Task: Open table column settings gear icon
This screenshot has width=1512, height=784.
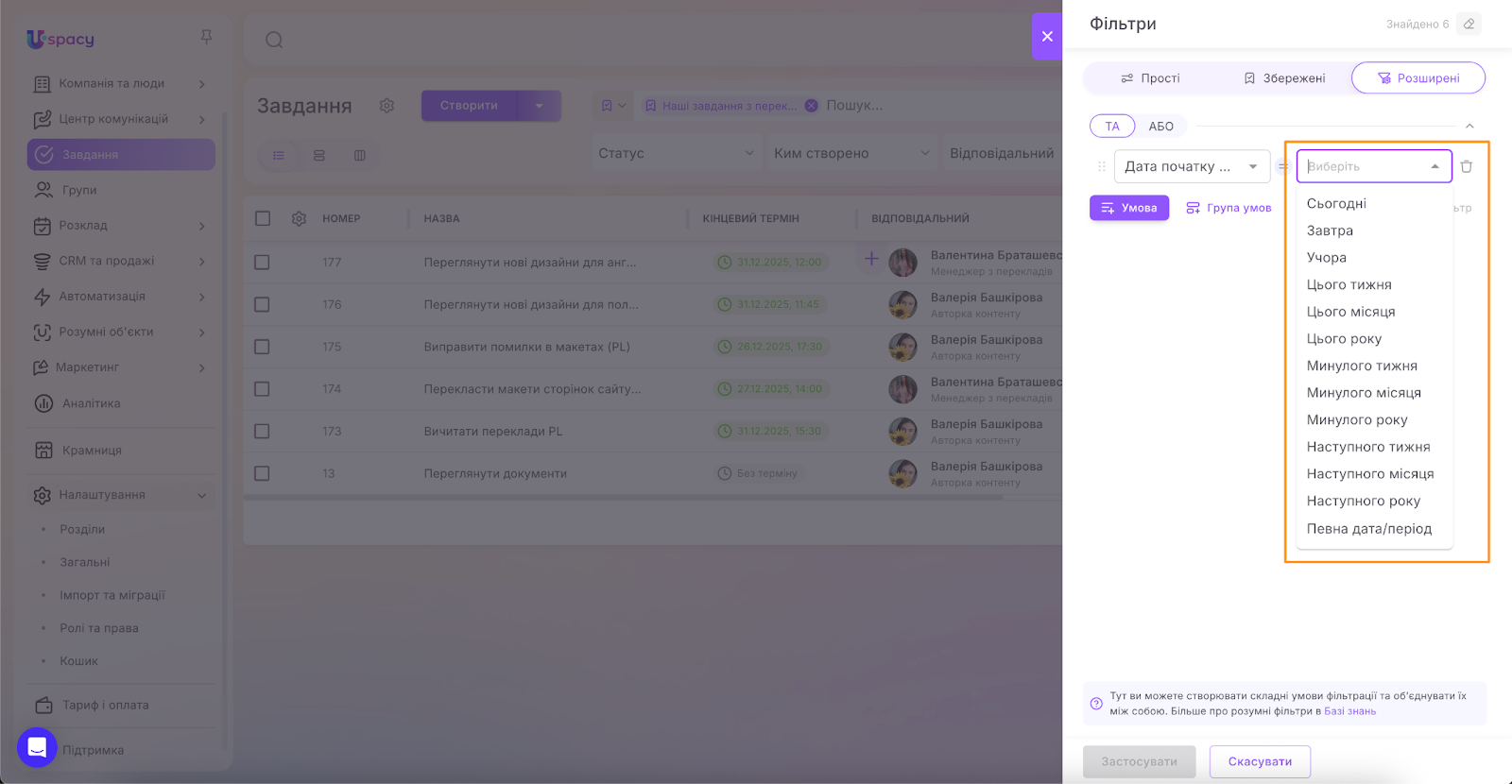Action: 299,218
